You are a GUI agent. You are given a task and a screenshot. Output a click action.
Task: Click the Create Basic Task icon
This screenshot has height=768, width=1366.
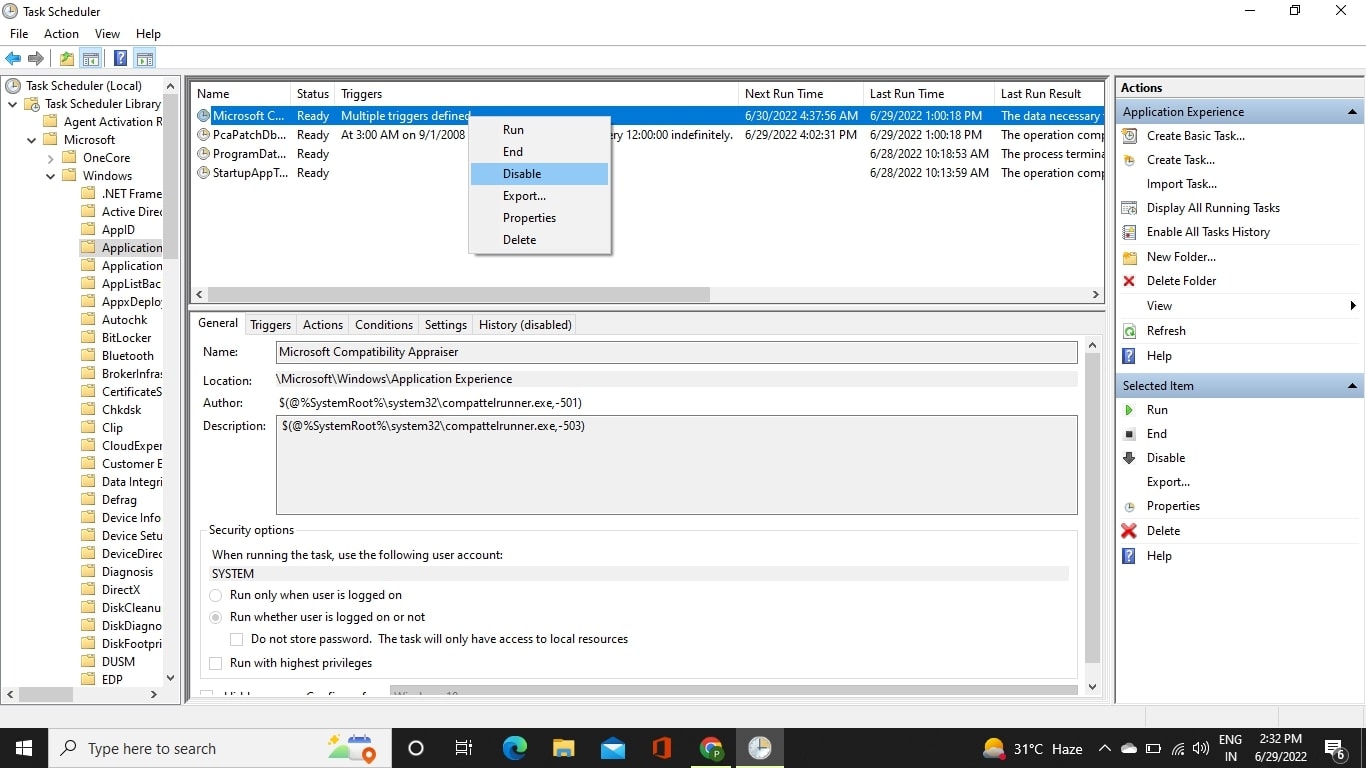coord(1130,136)
